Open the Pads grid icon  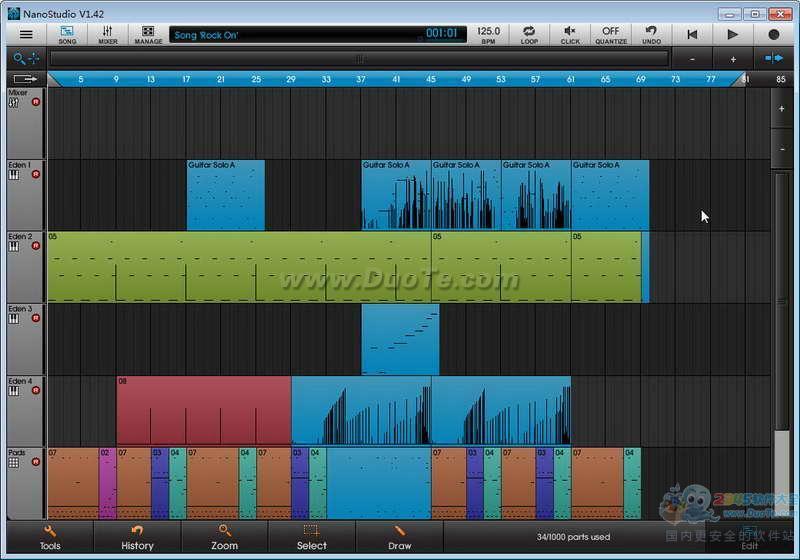click(x=14, y=463)
